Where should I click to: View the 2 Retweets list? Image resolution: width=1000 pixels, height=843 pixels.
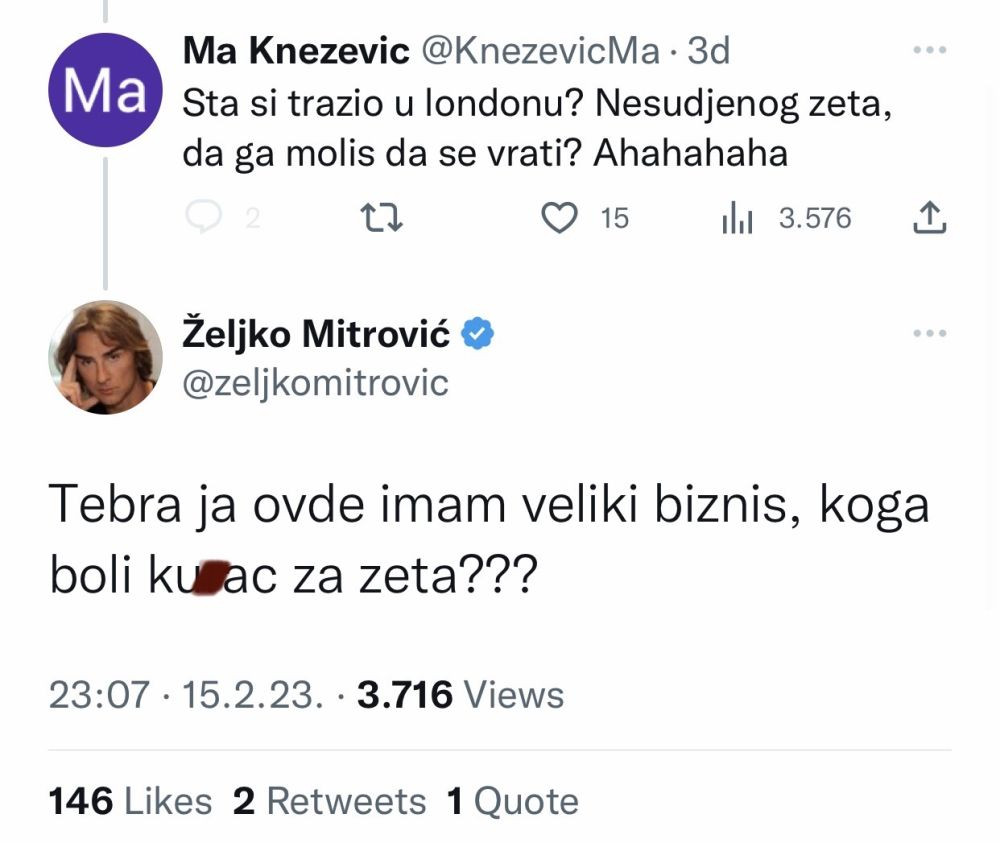tap(329, 801)
